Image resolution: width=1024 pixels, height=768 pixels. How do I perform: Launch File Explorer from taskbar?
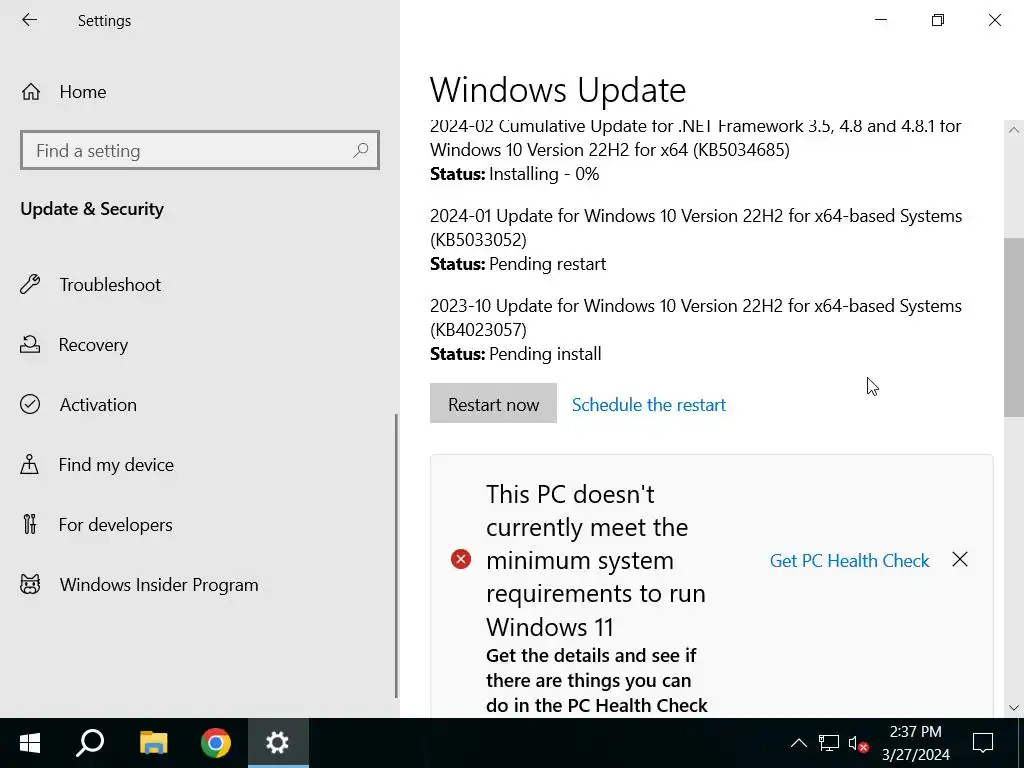pyautogui.click(x=153, y=743)
